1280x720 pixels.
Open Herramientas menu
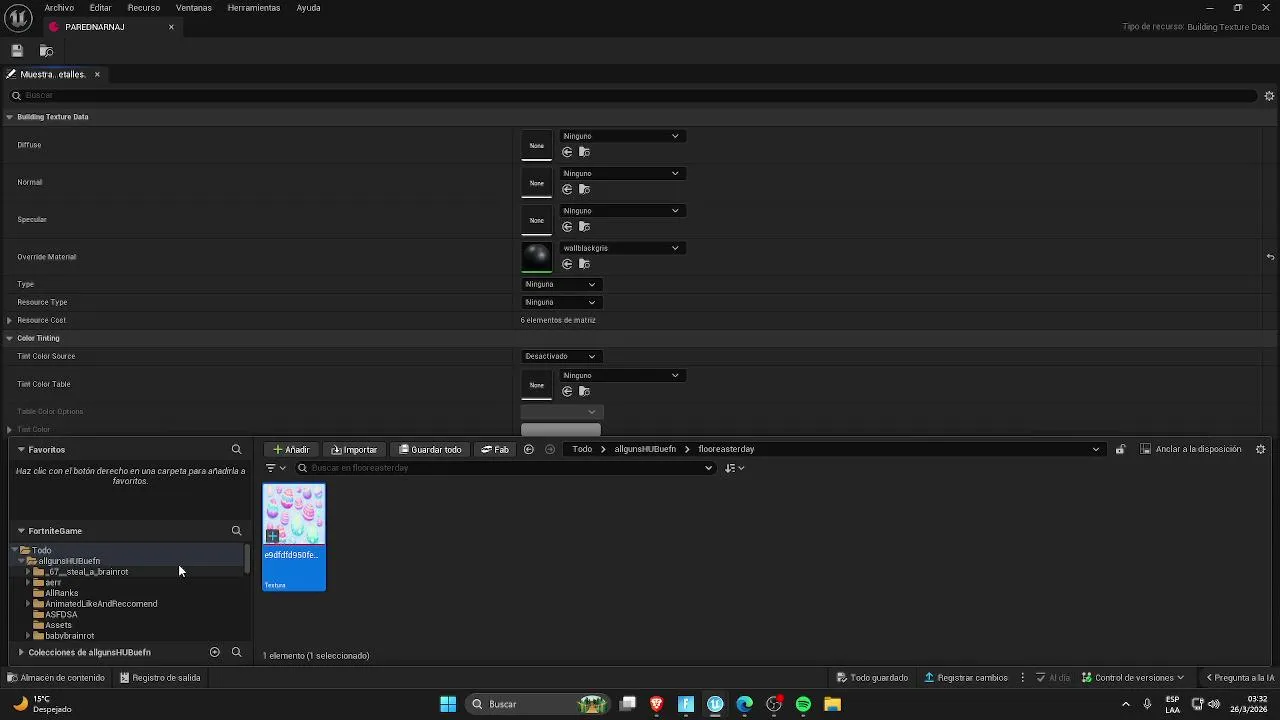point(254,8)
